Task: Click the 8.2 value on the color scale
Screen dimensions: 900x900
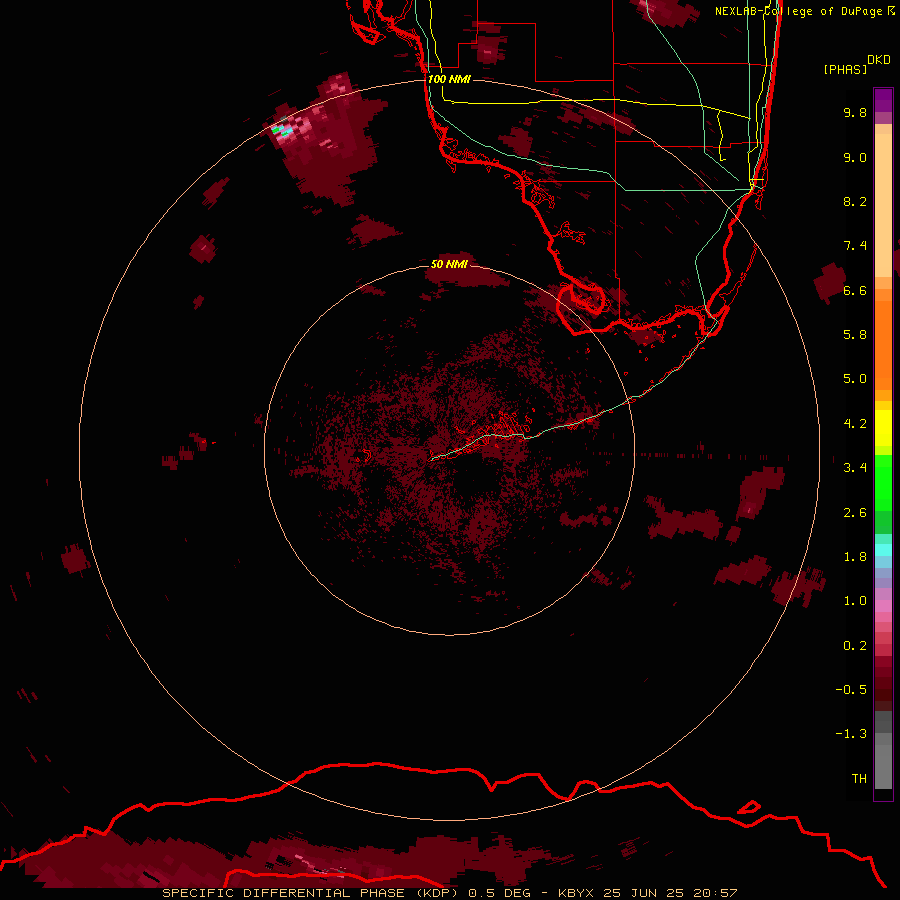Action: pos(855,201)
